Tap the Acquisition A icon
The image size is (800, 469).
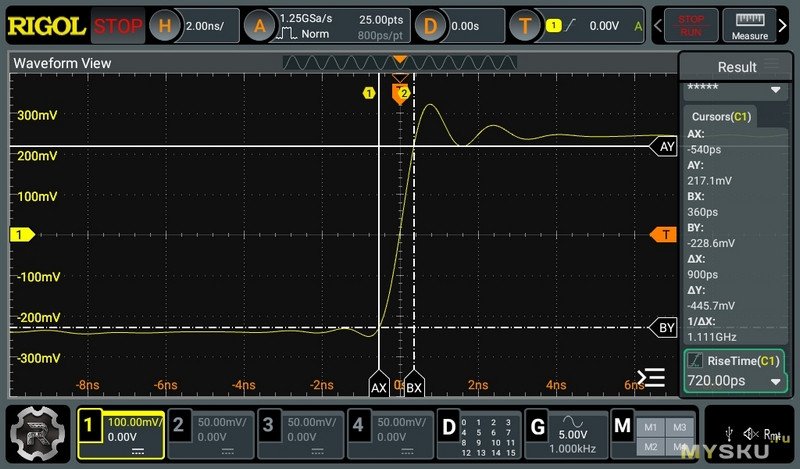[x=262, y=26]
